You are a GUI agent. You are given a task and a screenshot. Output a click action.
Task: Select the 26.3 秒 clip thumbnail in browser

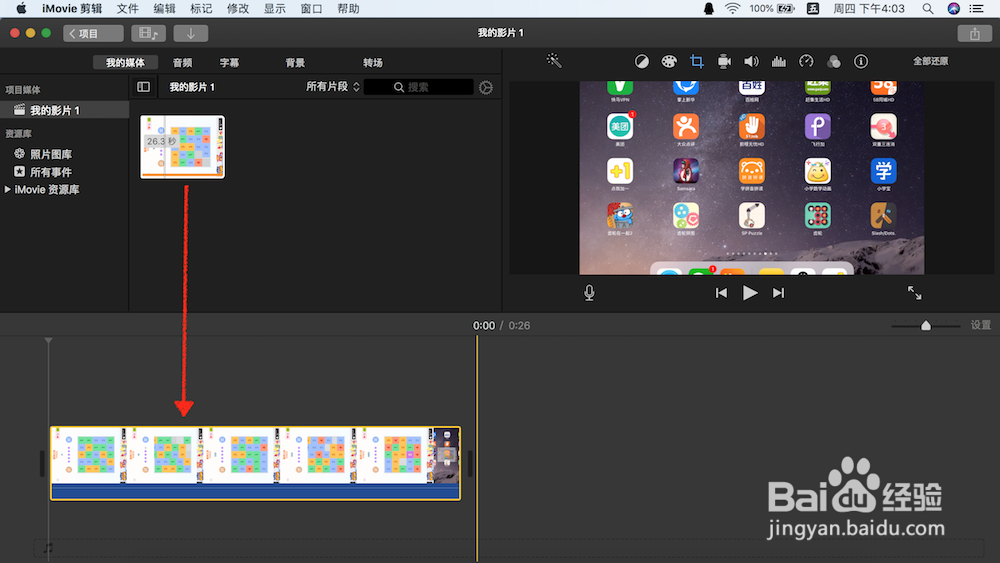click(x=182, y=147)
